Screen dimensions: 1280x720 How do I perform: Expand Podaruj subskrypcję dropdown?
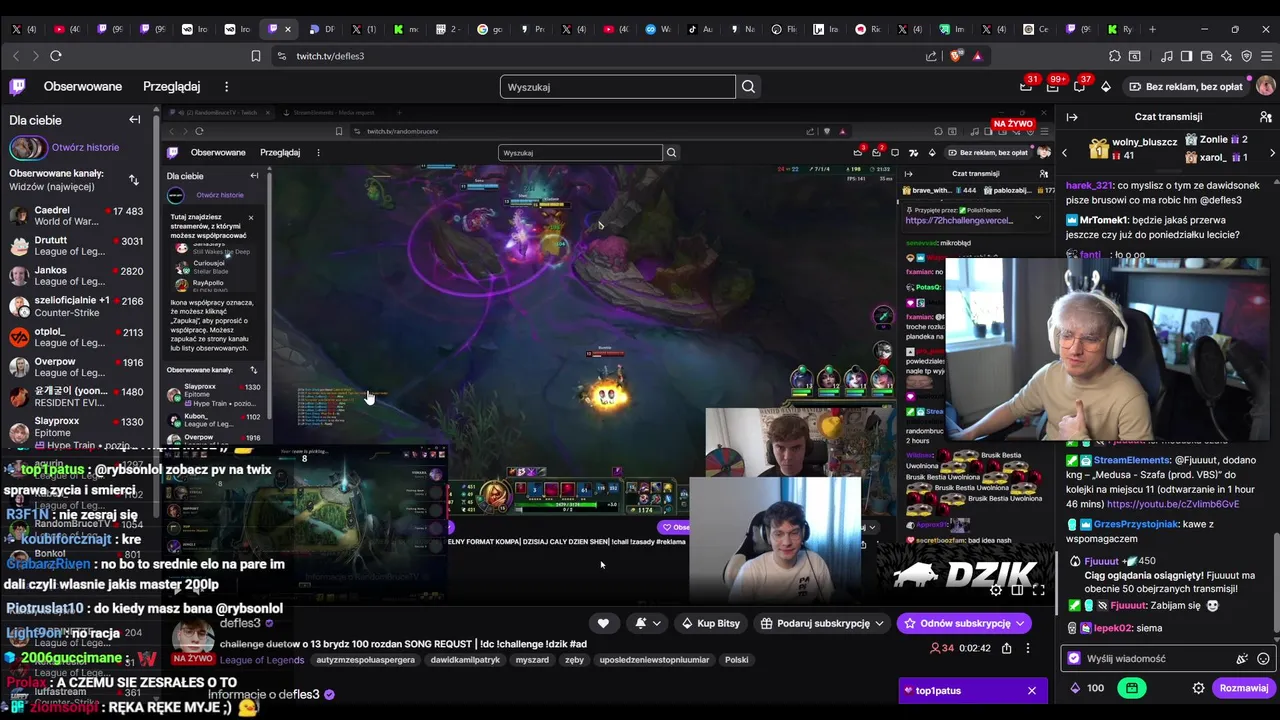coord(879,623)
